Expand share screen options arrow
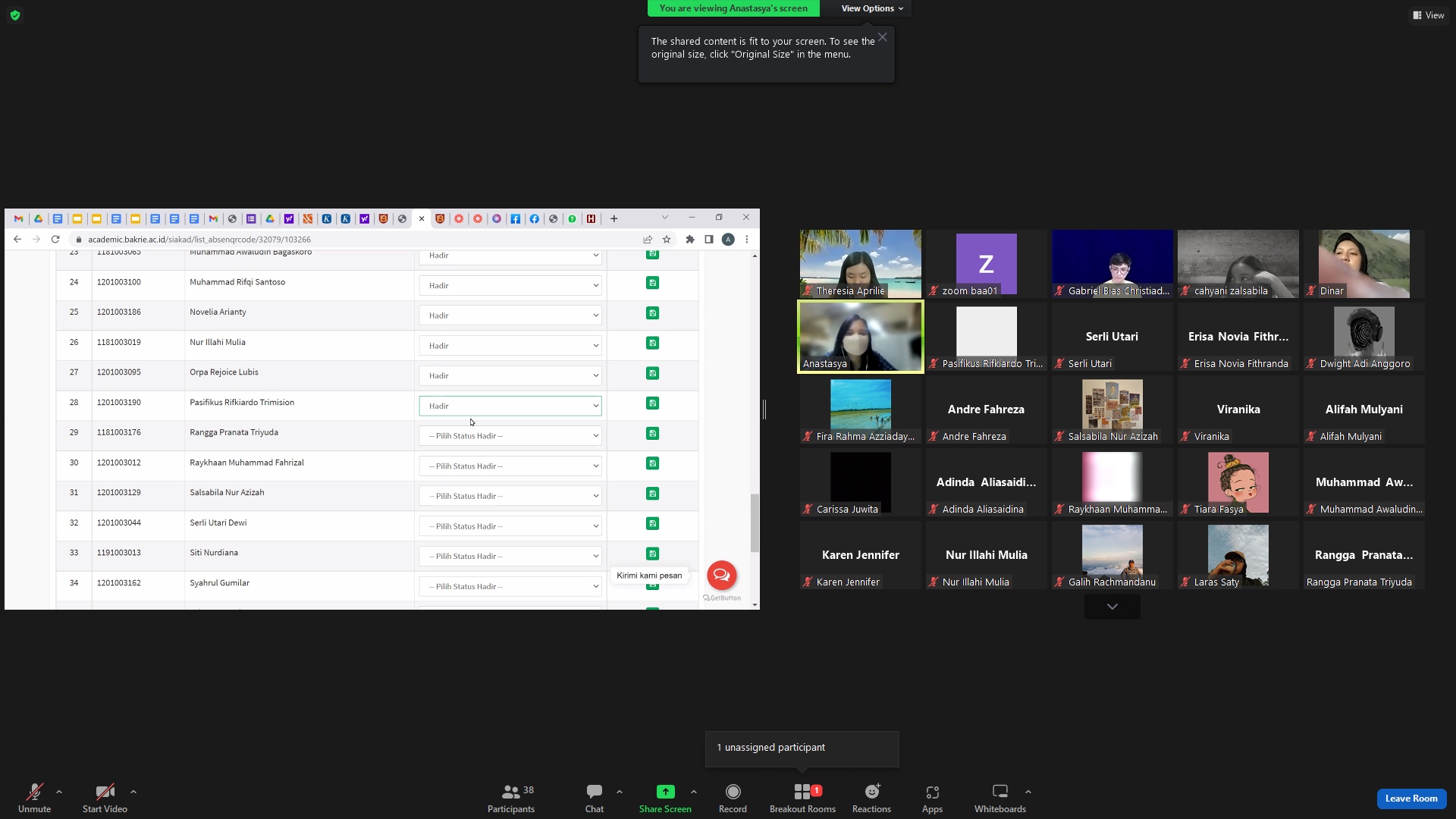Screen dimensions: 1456x819 click(x=694, y=792)
